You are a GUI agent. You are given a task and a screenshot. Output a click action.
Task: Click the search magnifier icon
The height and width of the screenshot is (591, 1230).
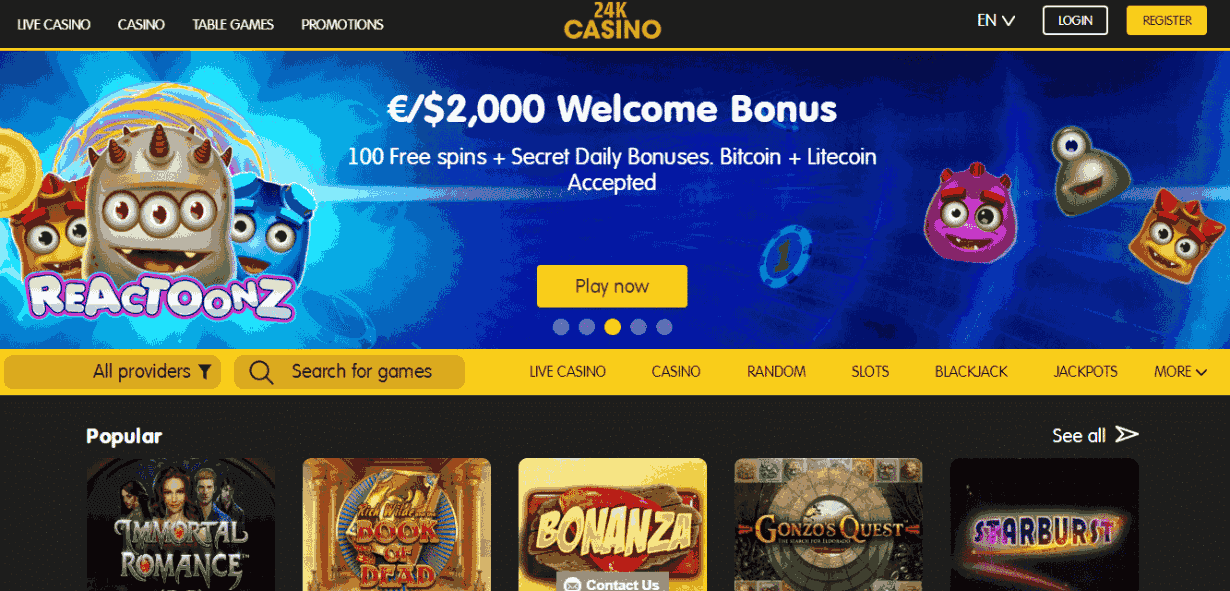261,372
